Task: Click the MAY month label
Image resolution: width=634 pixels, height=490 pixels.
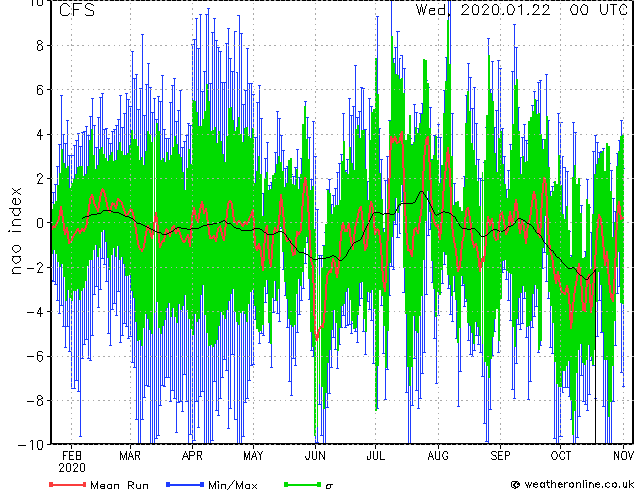Action: (x=253, y=456)
